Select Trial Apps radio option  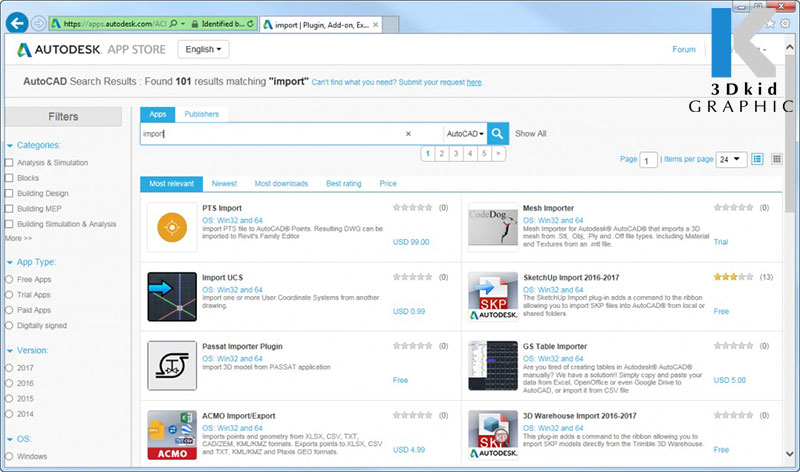tap(9, 295)
